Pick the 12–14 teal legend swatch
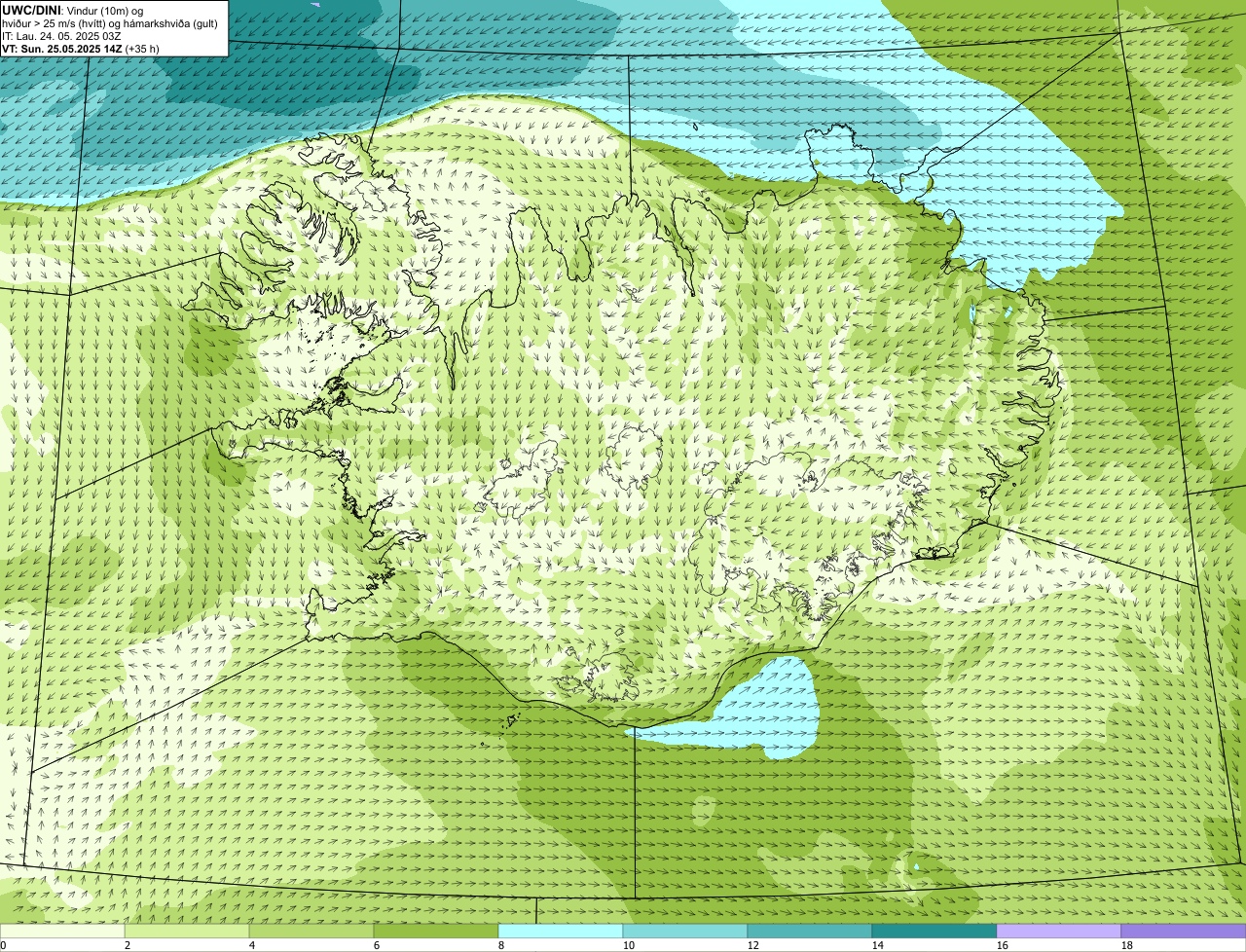 (x=810, y=931)
